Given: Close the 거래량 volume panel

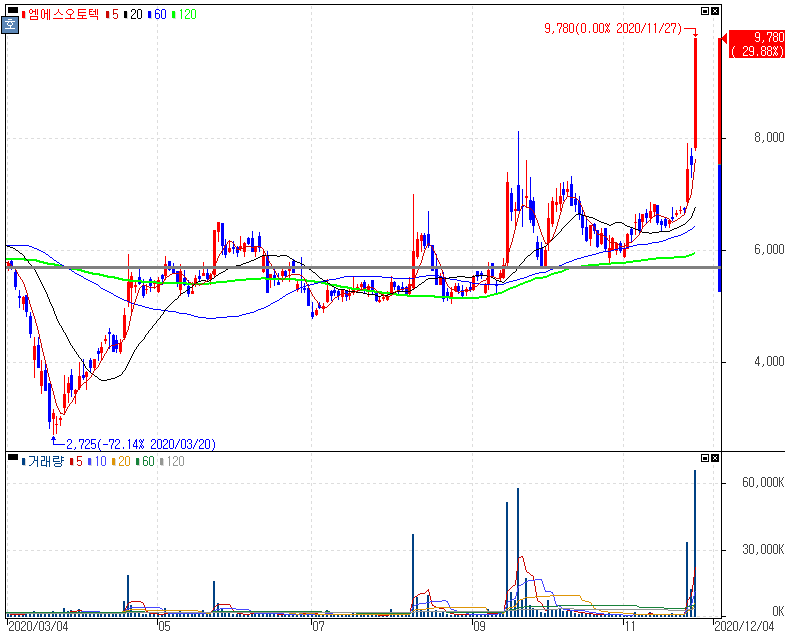Looking at the screenshot, I should [x=715, y=458].
